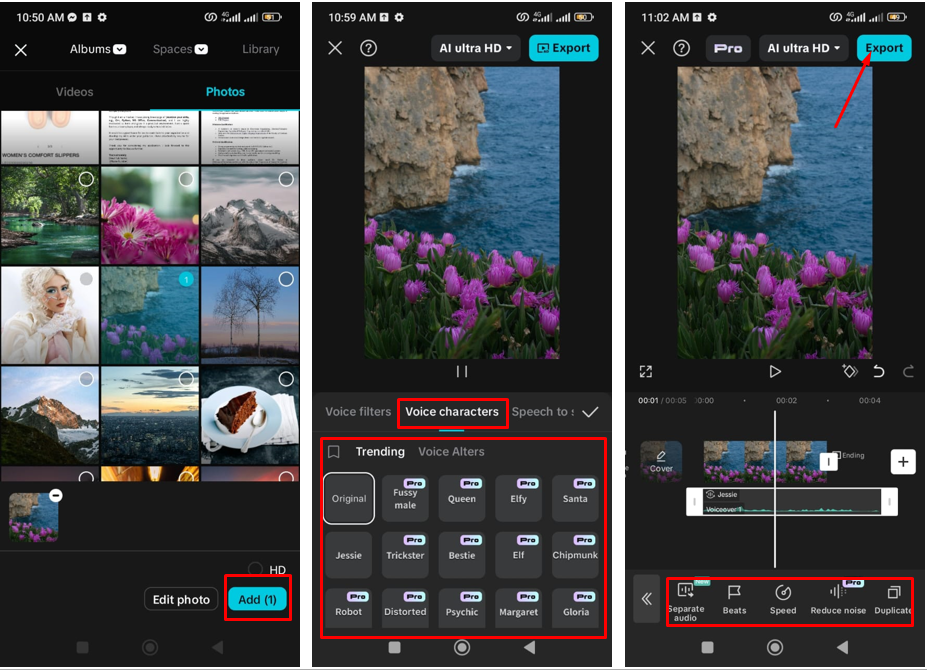Tap the Separate audio tool

pos(686,601)
